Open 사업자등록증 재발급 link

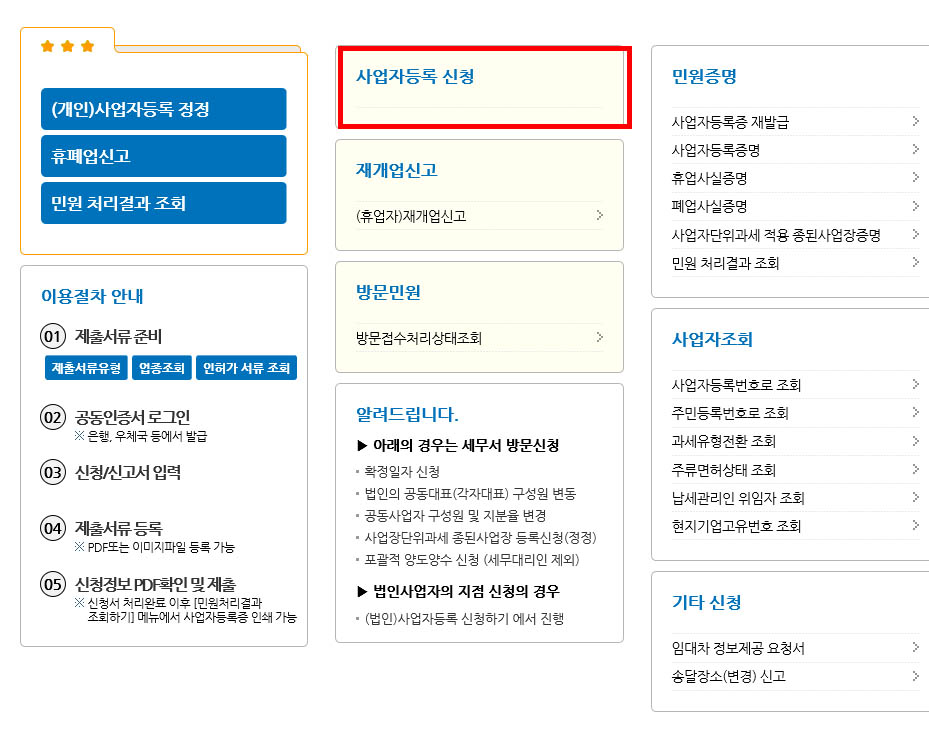point(730,122)
